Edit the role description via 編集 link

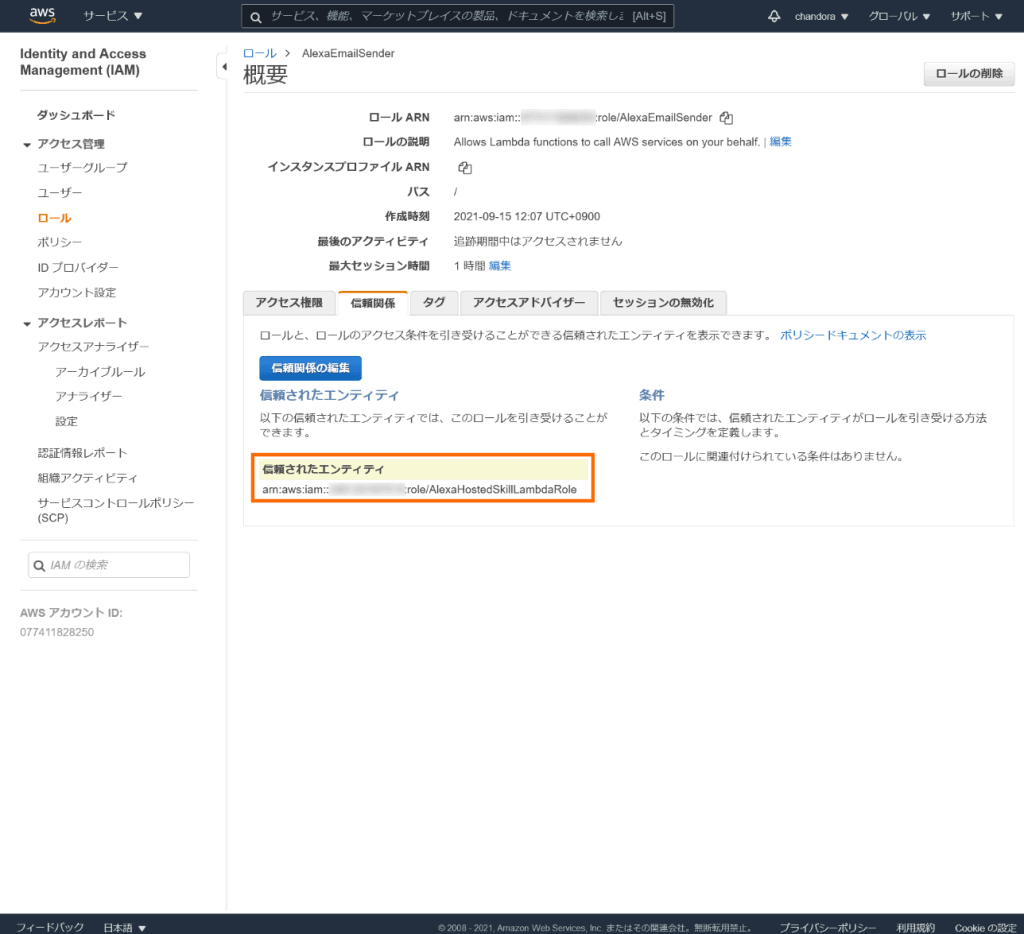pos(780,142)
